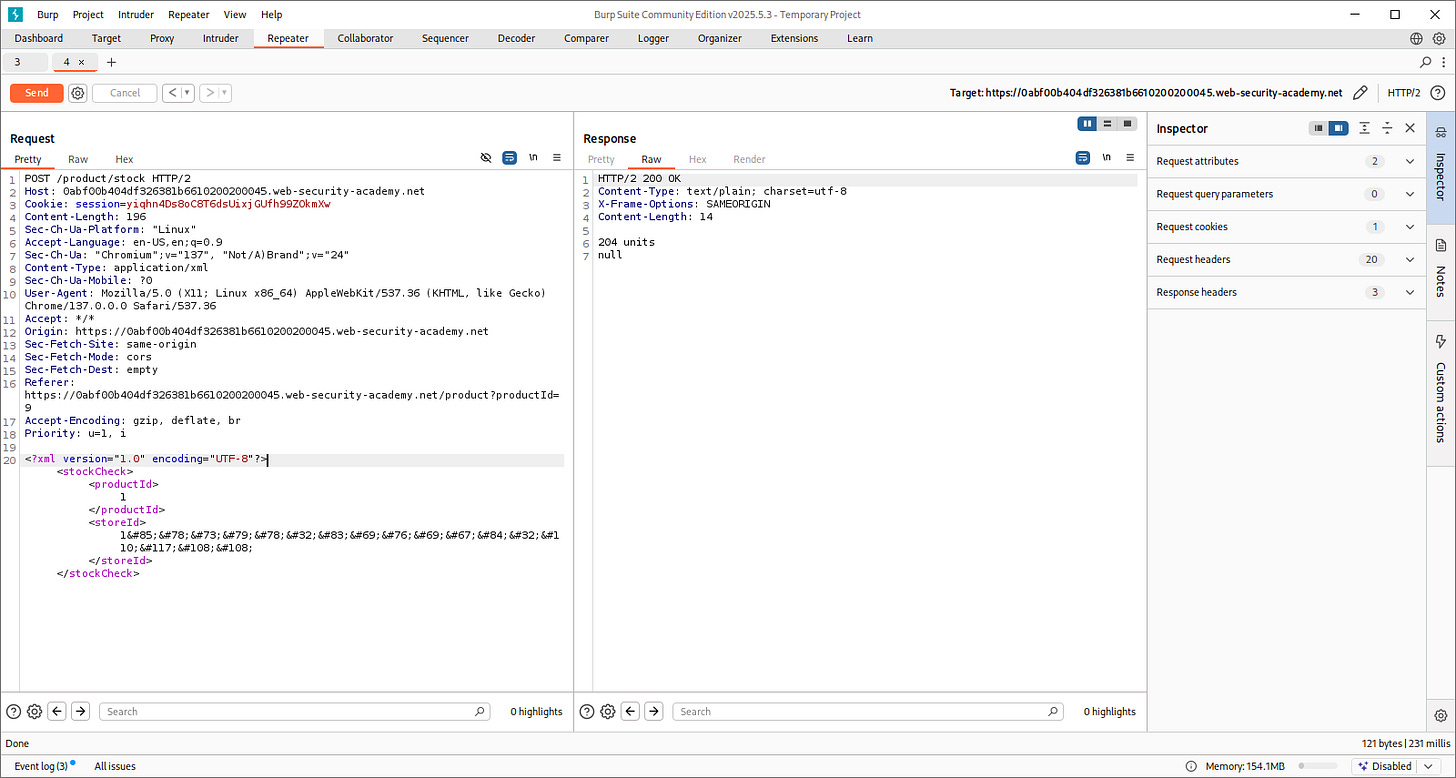Jump to next response search match
The width and height of the screenshot is (1456, 778).
click(x=654, y=711)
